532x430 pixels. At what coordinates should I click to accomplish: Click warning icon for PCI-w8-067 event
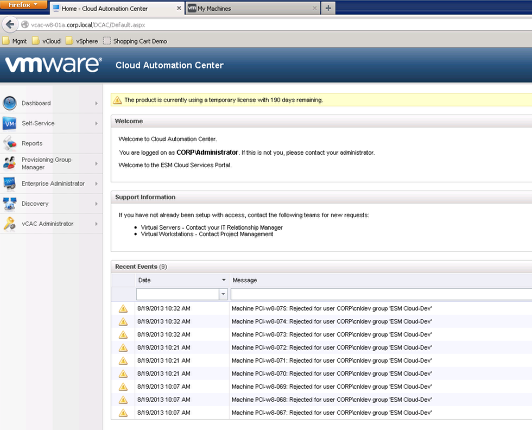[123, 413]
